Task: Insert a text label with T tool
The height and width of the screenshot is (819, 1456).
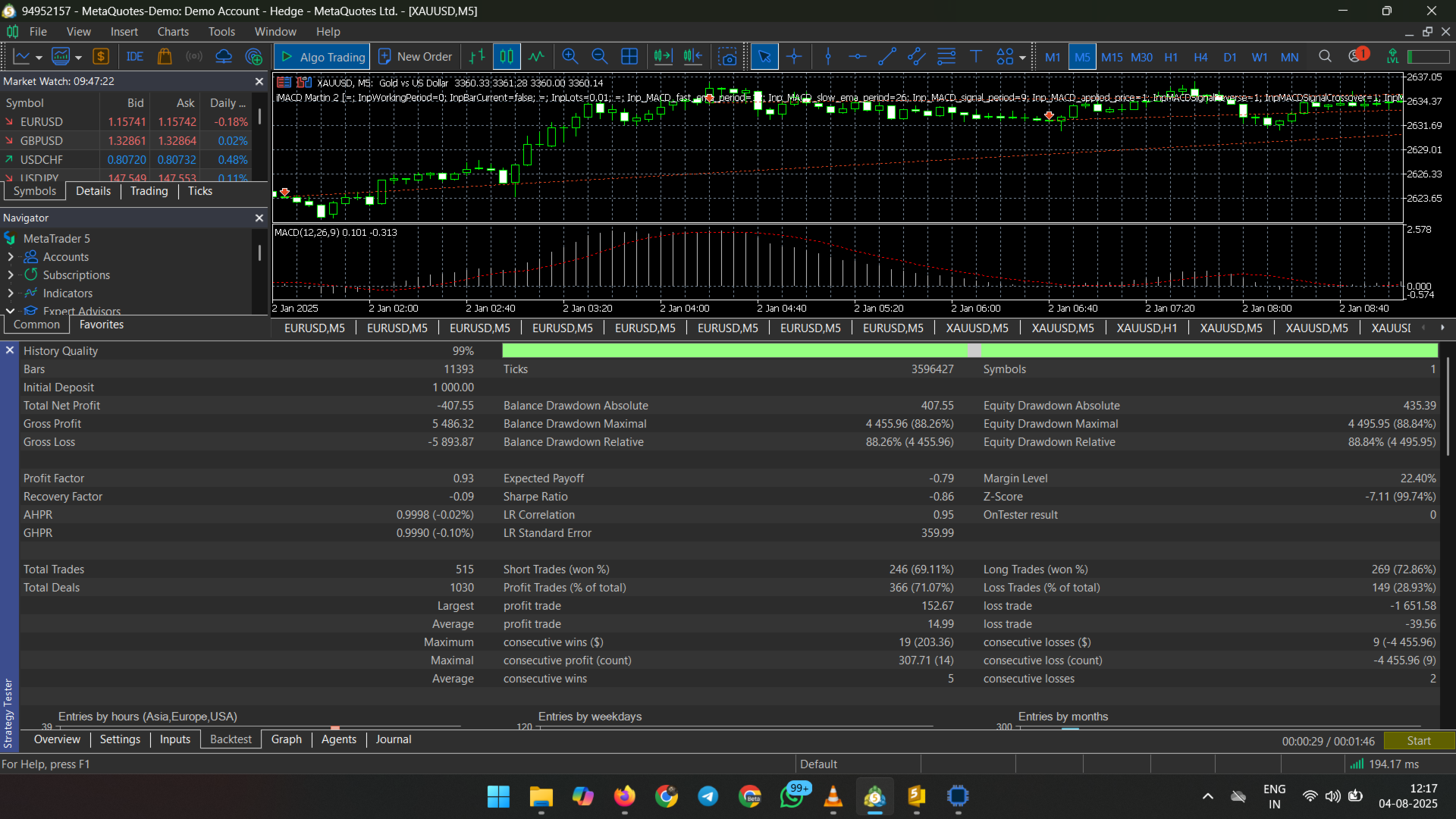Action: tap(976, 57)
